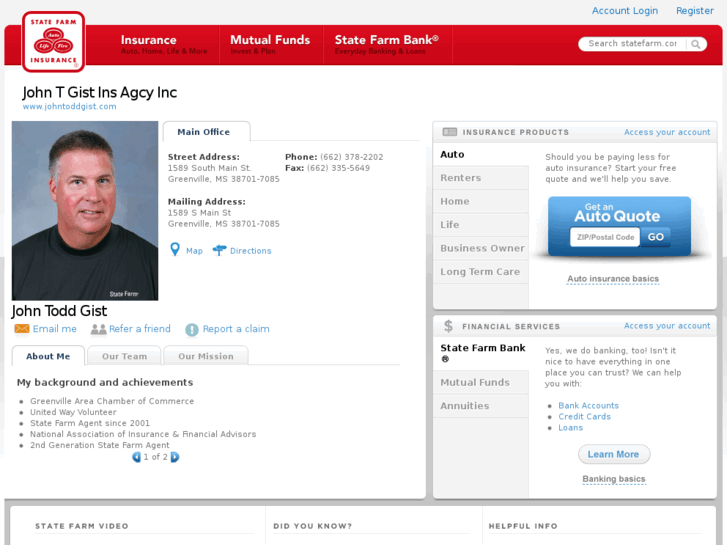This screenshot has height=545, width=727.
Task: Open the Mutual Funds header menu
Action: pos(270,45)
